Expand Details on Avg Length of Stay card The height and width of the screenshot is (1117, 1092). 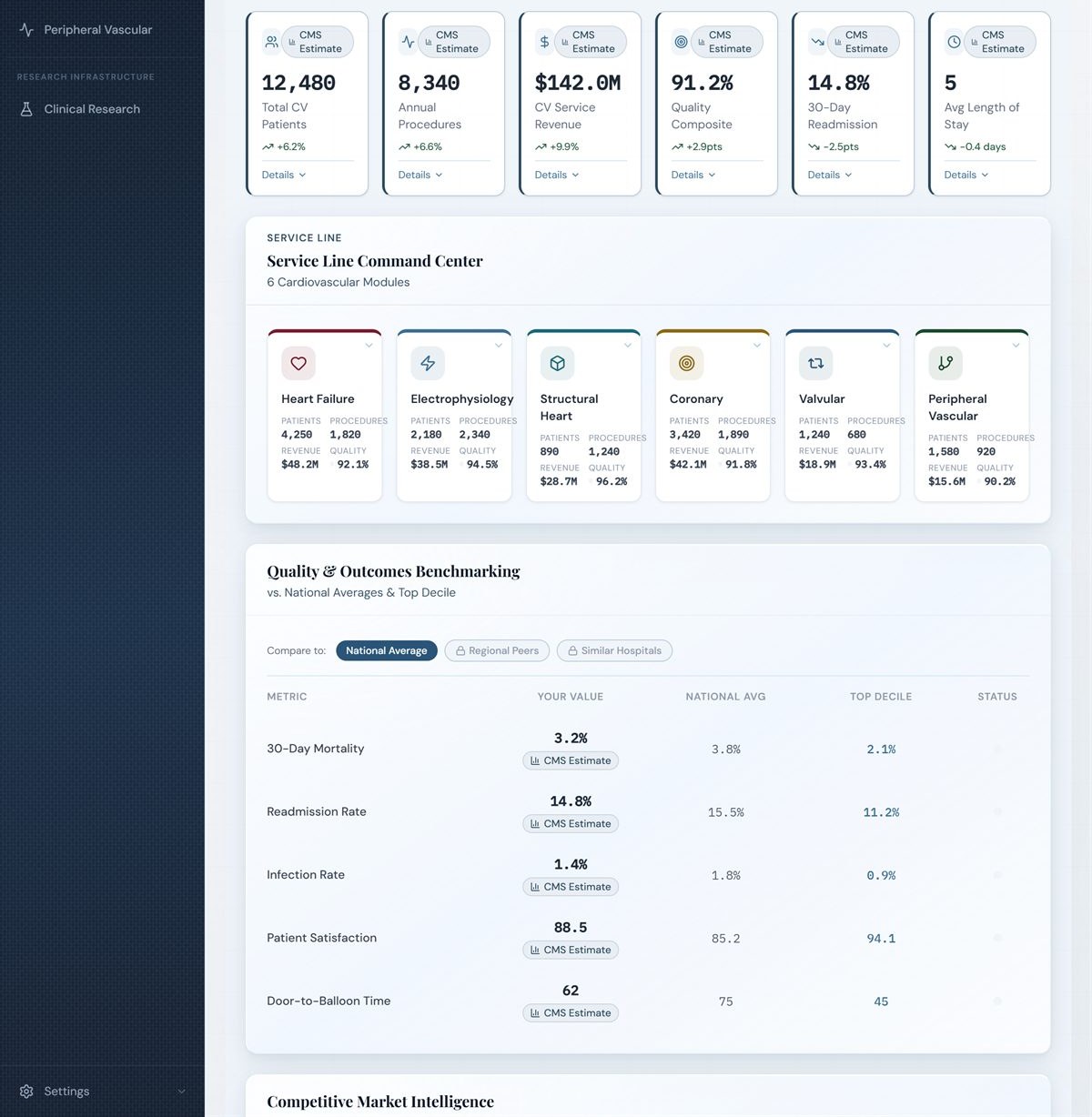pos(966,175)
